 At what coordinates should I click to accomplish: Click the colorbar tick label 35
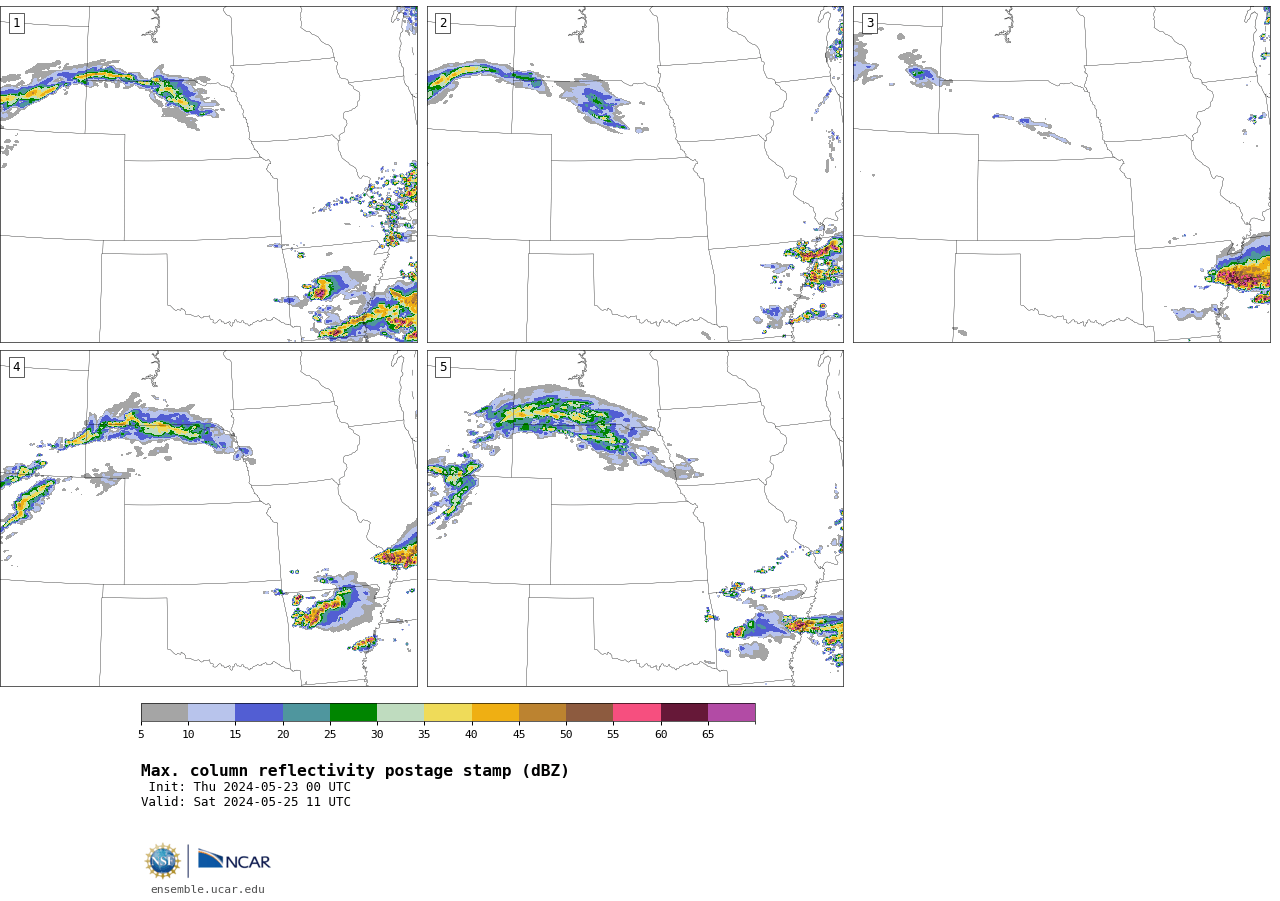pyautogui.click(x=424, y=734)
